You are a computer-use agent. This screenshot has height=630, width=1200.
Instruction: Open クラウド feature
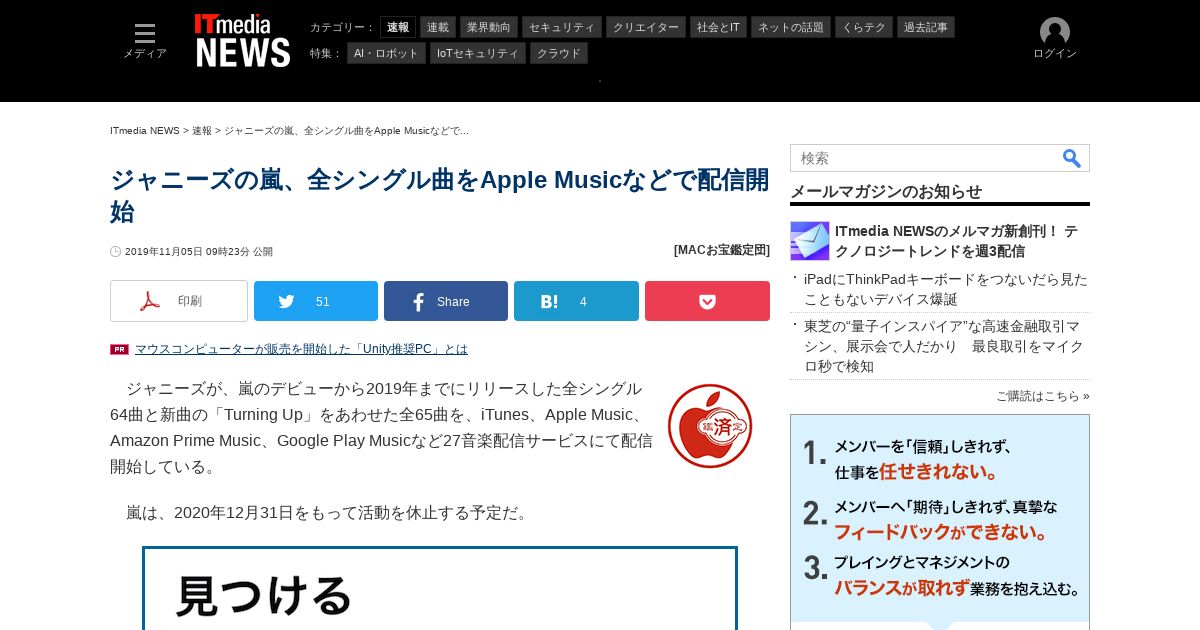coord(559,53)
